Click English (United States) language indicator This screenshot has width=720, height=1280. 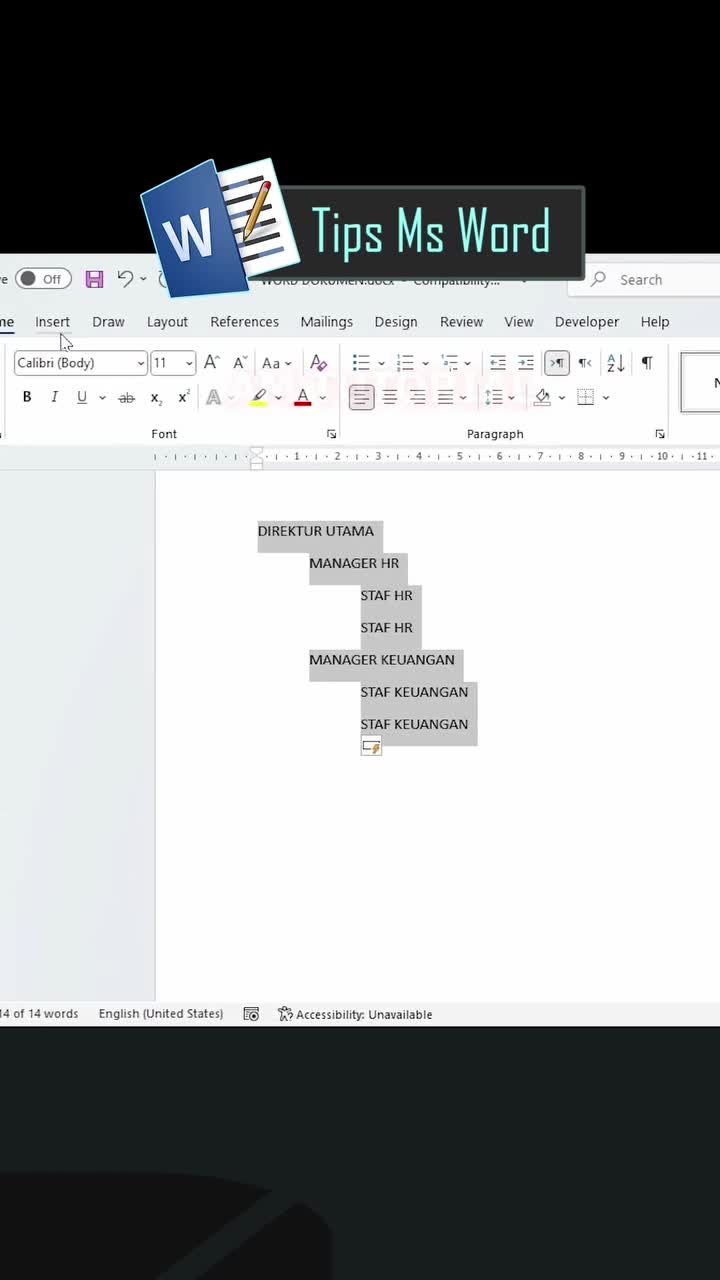click(161, 1013)
